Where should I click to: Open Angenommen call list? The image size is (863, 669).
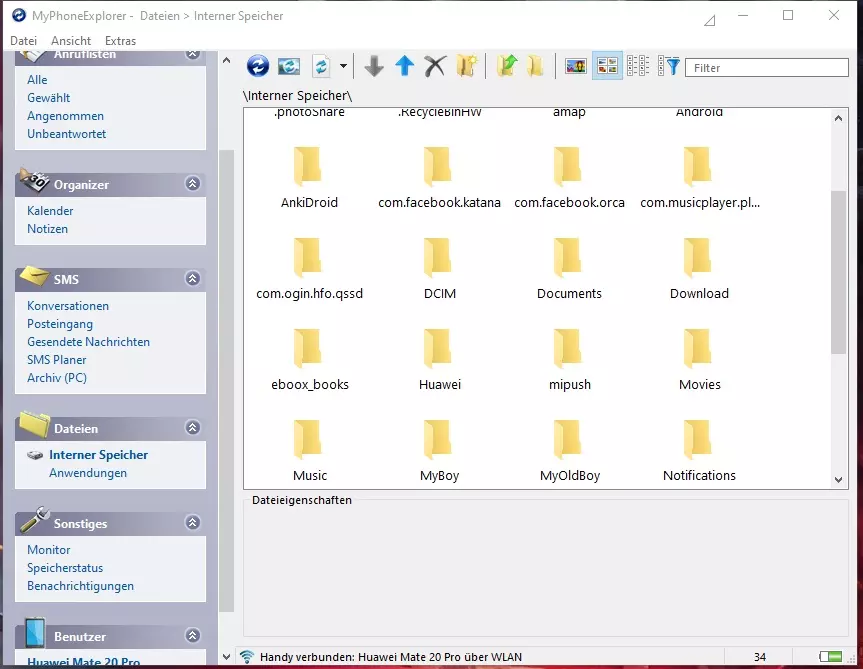coord(65,116)
